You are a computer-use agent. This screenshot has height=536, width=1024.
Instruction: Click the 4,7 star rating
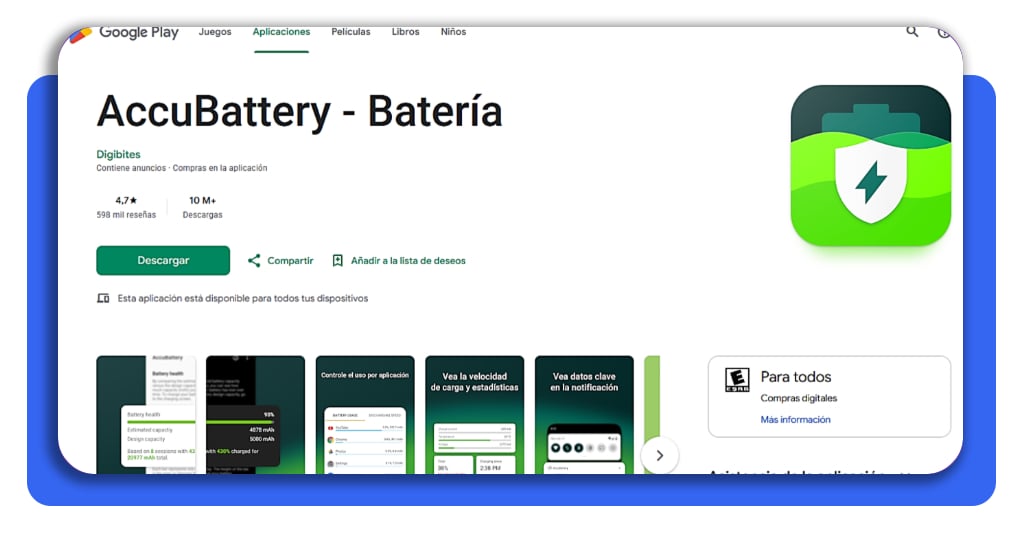[126, 200]
